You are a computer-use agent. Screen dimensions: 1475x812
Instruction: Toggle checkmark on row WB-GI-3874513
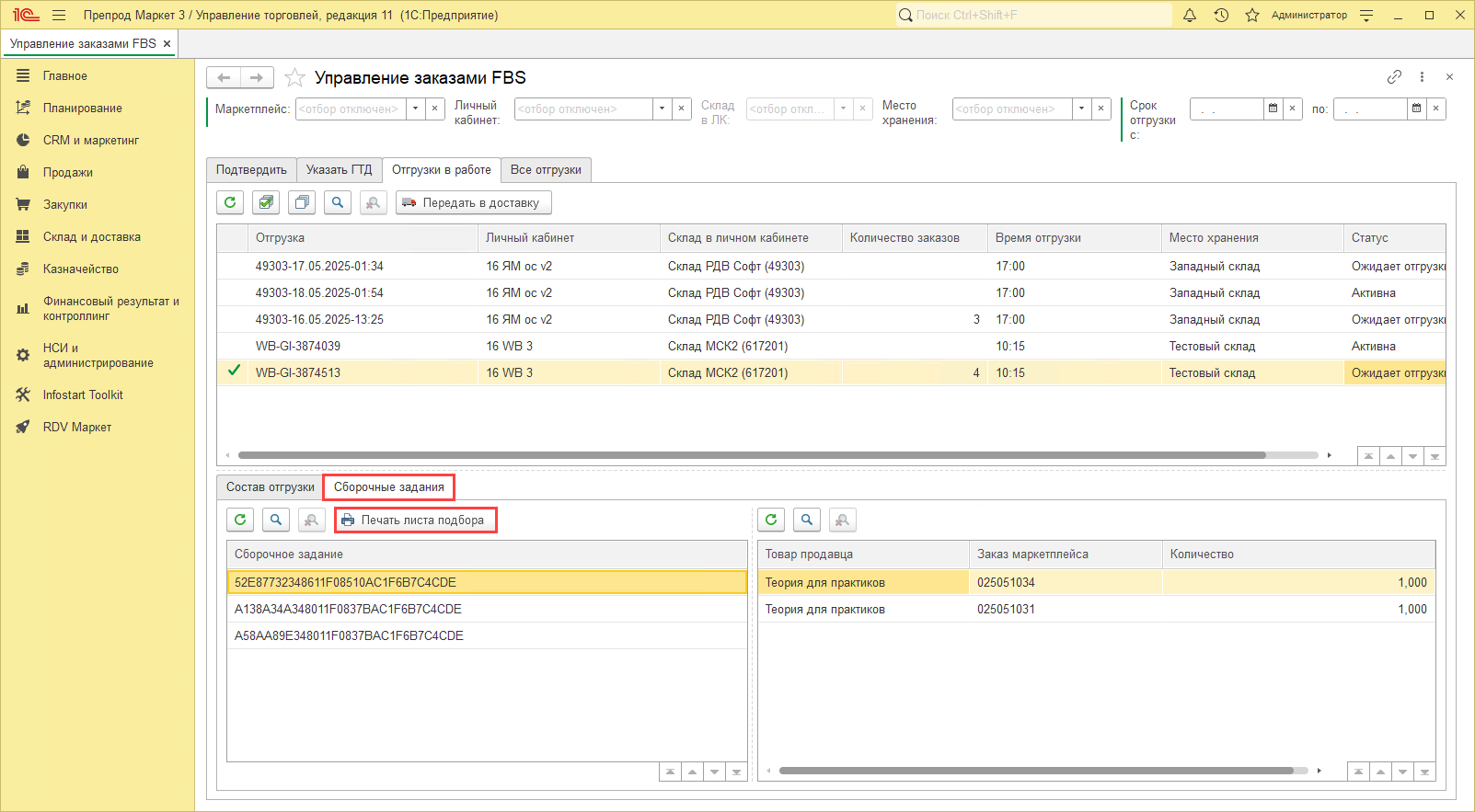pyautogui.click(x=234, y=372)
